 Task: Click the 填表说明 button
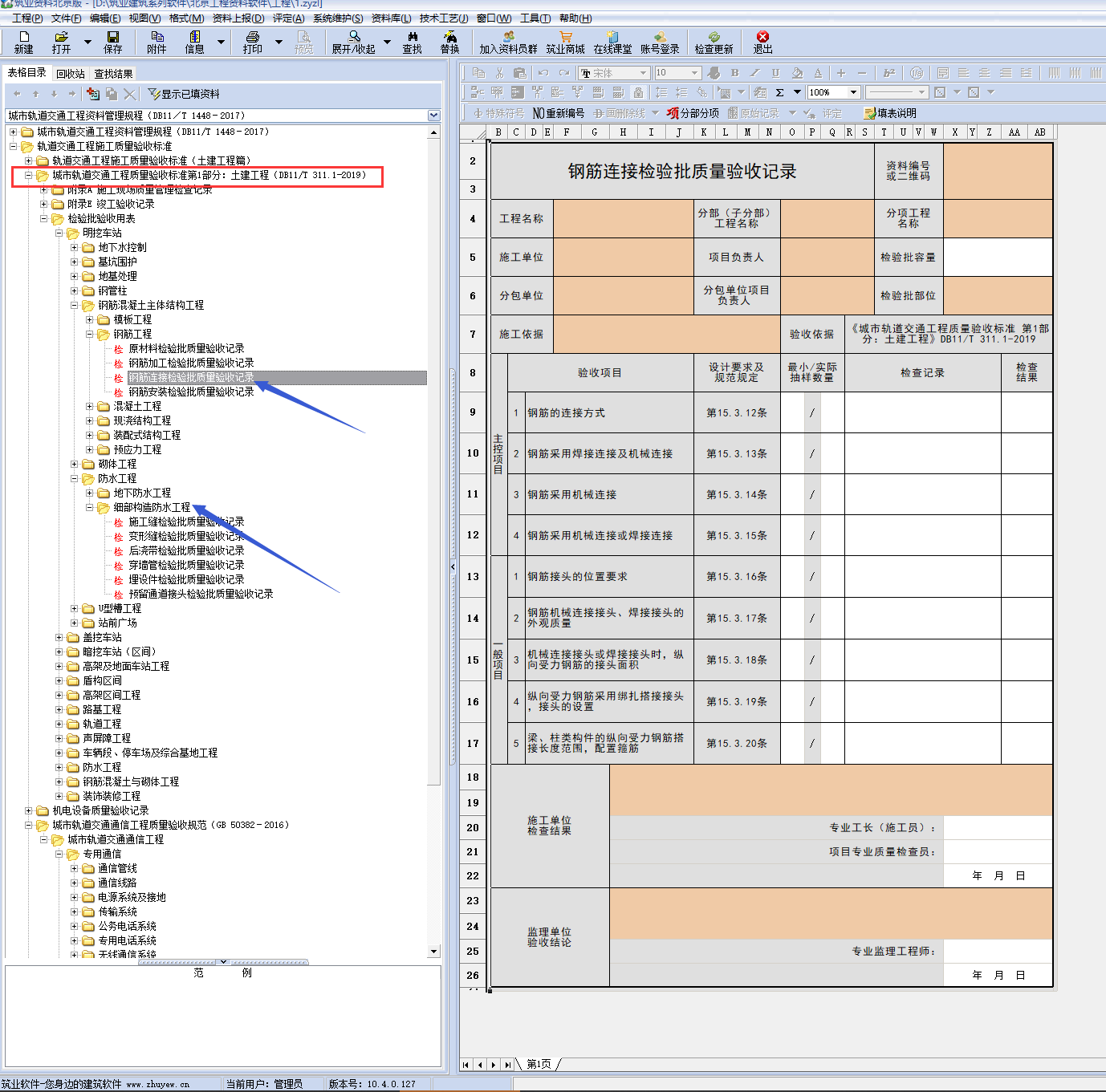tap(890, 113)
